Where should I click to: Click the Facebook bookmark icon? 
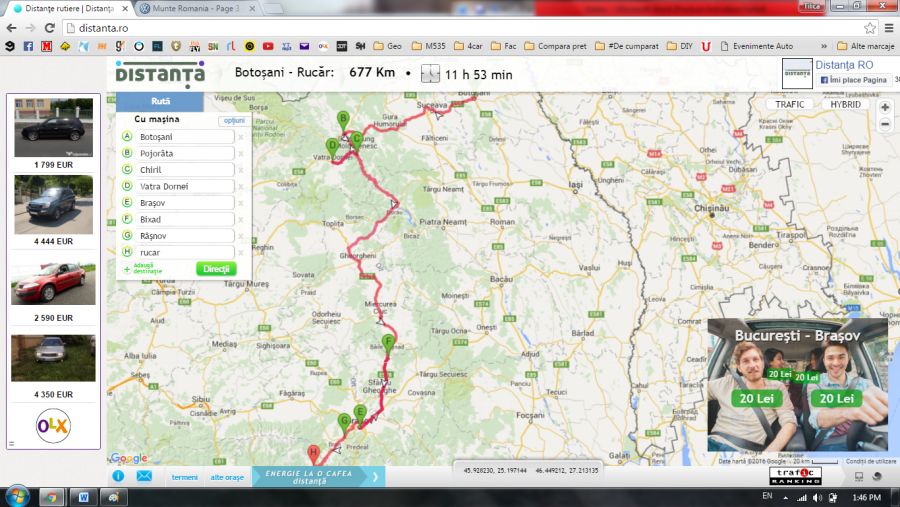28,46
